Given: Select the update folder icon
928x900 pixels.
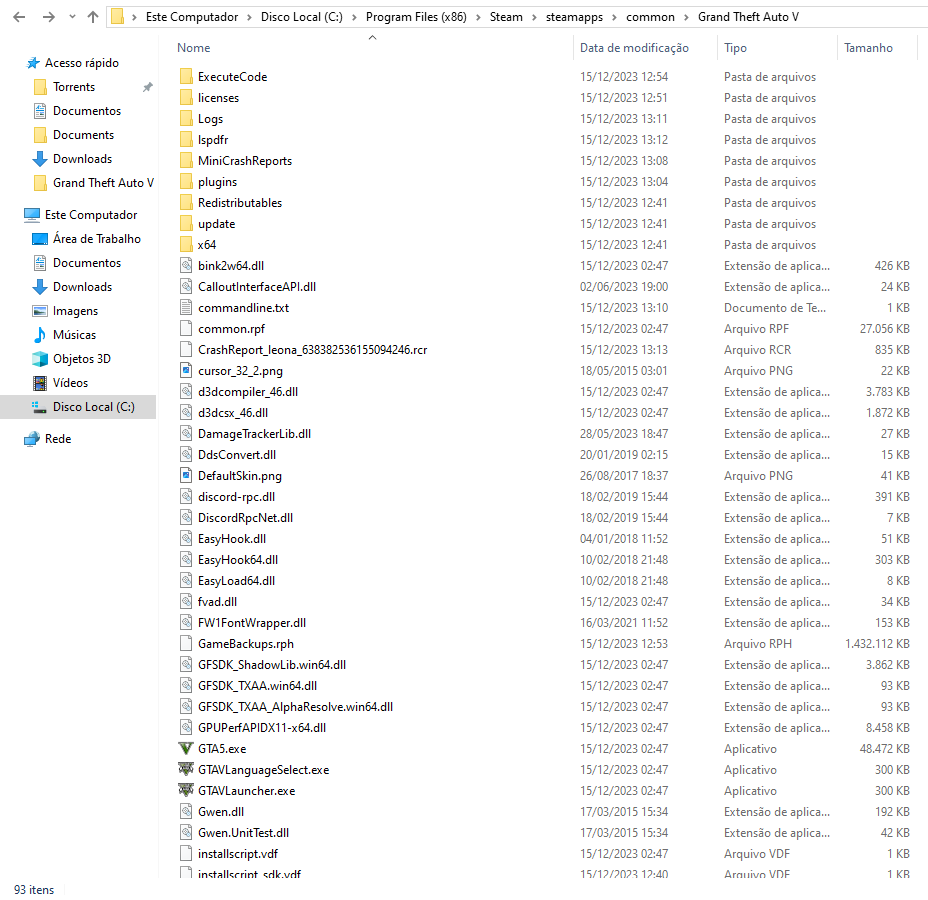Looking at the screenshot, I should 186,224.
